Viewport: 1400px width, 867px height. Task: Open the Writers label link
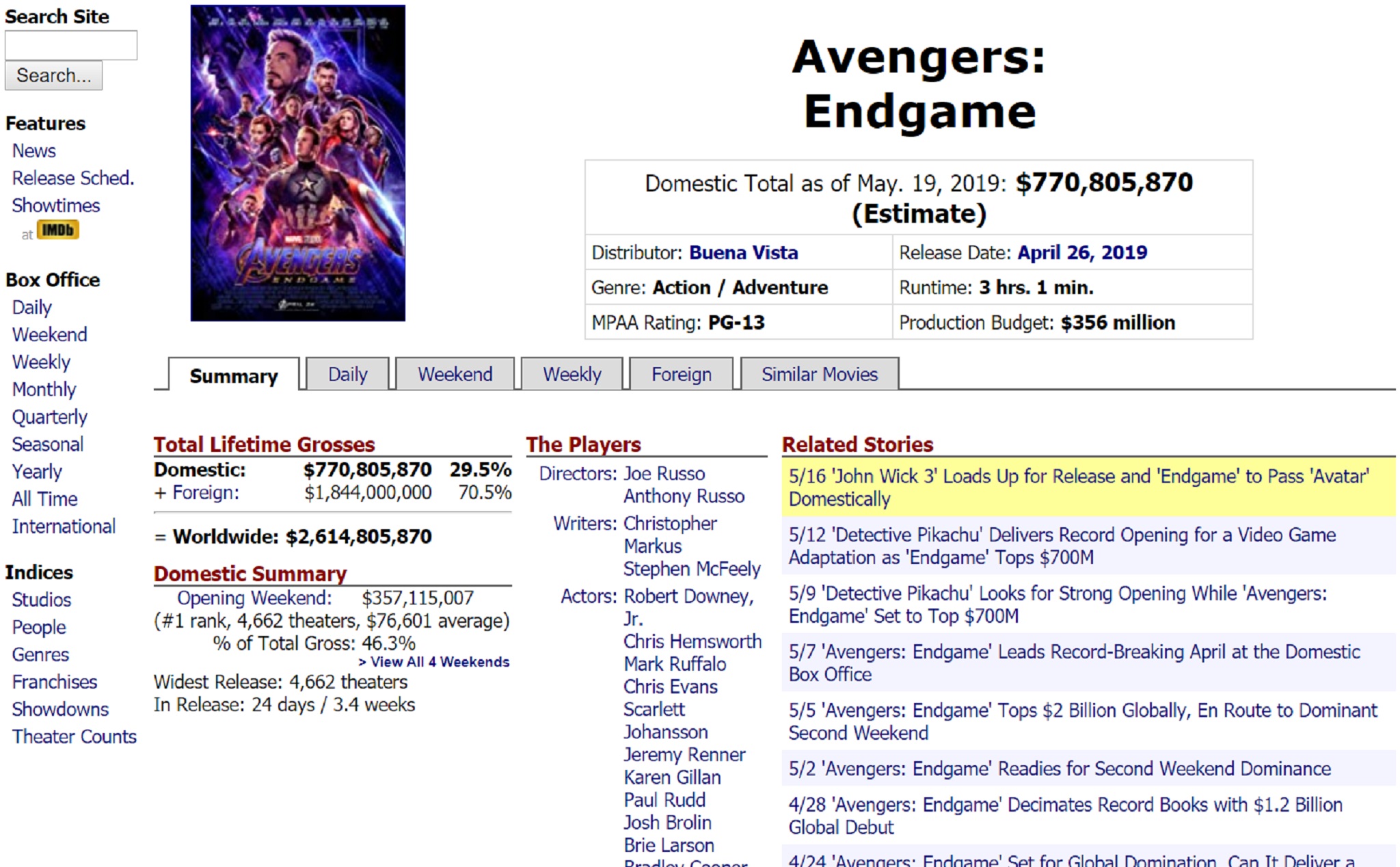tap(585, 523)
